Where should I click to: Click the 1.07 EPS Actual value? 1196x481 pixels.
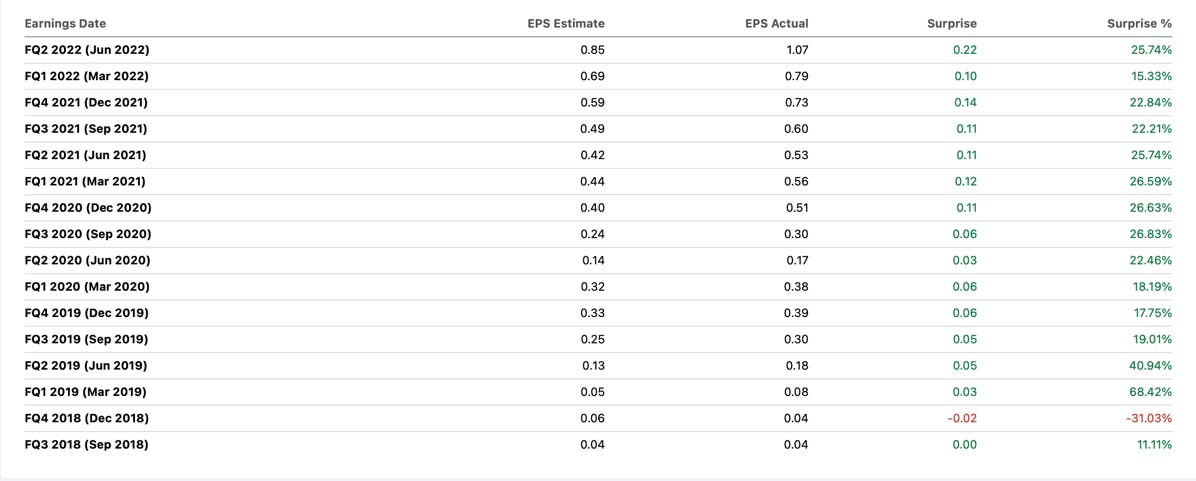pyautogui.click(x=797, y=50)
